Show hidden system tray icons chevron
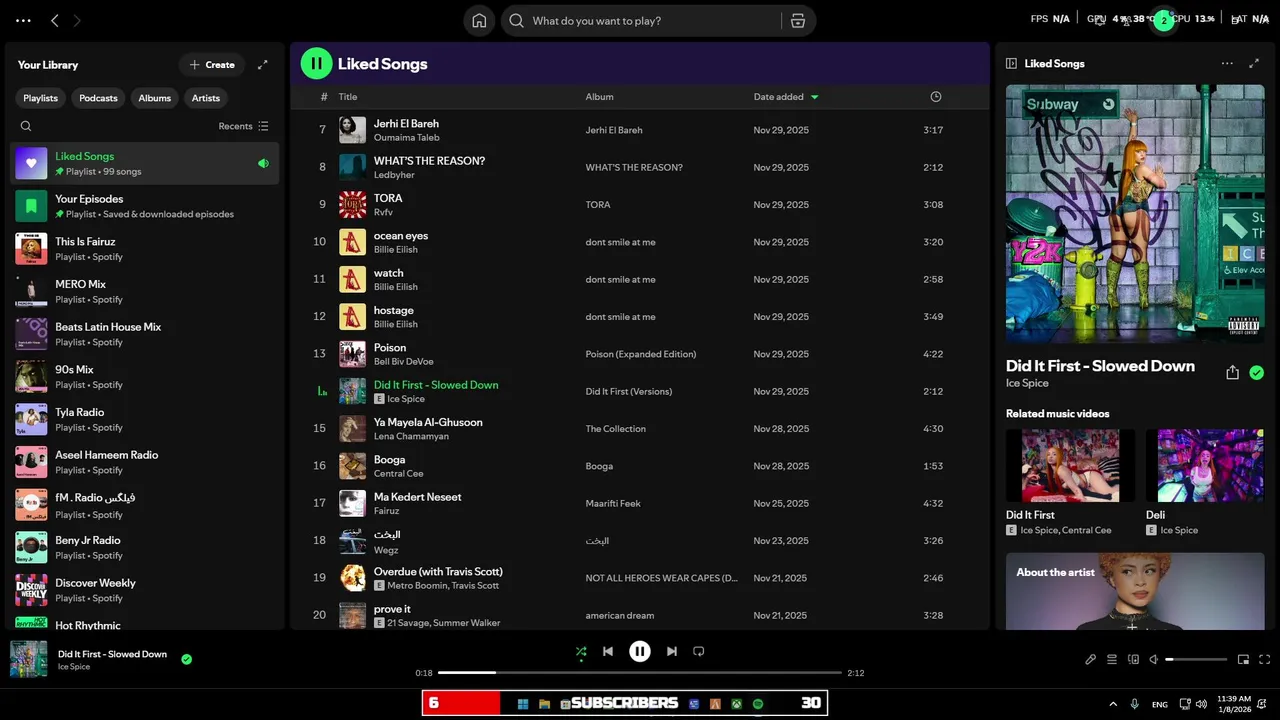Screen dimensions: 1280x720 coord(1113,704)
